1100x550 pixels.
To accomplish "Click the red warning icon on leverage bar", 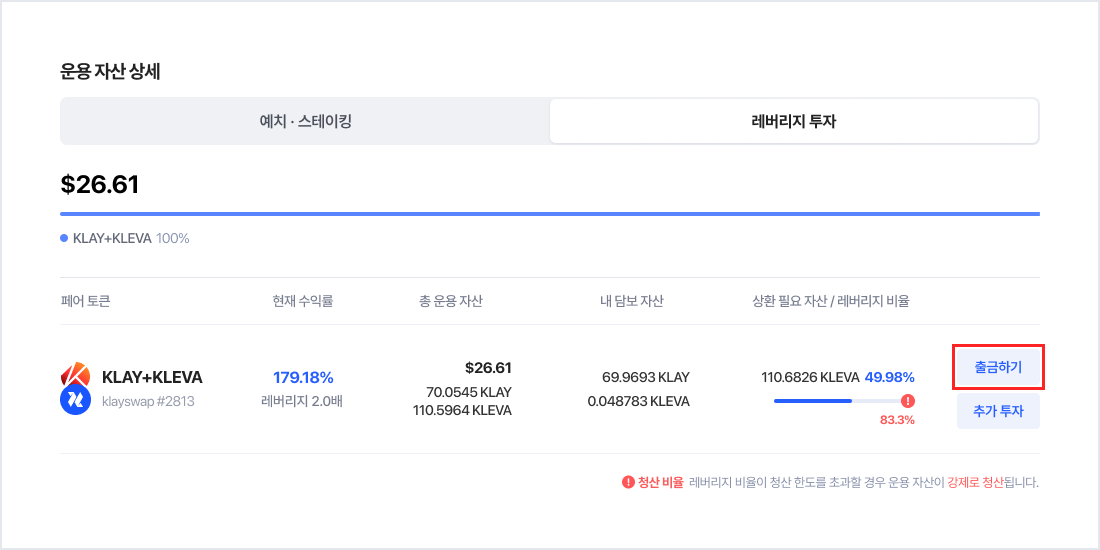I will (907, 401).
